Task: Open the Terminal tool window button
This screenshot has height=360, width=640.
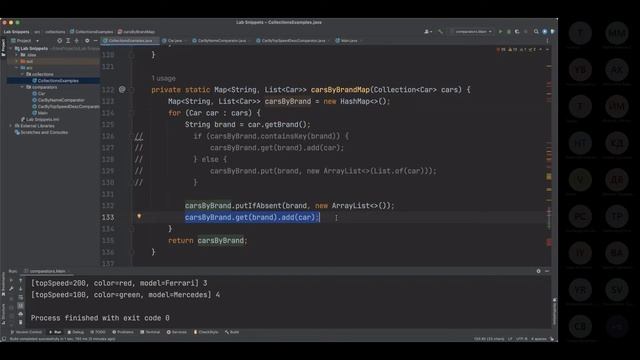Action: 150,332
